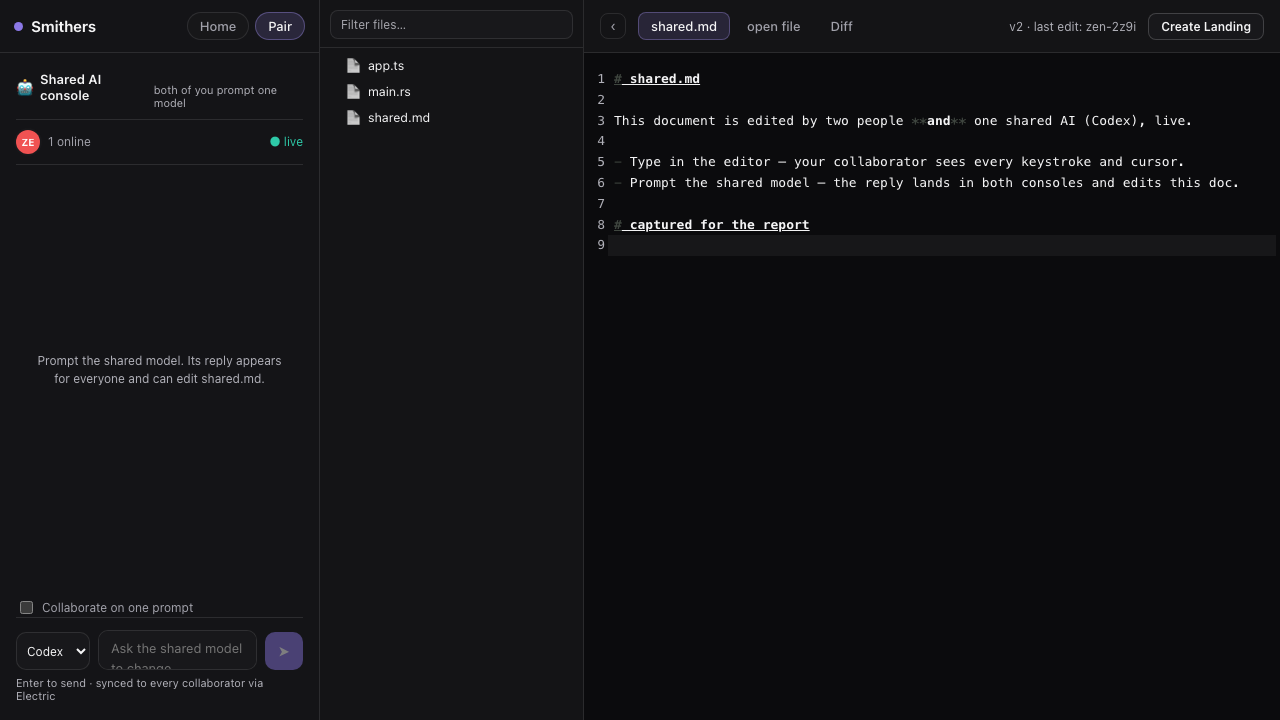
Task: Click the shared.md file icon in list
Action: pyautogui.click(x=353, y=117)
